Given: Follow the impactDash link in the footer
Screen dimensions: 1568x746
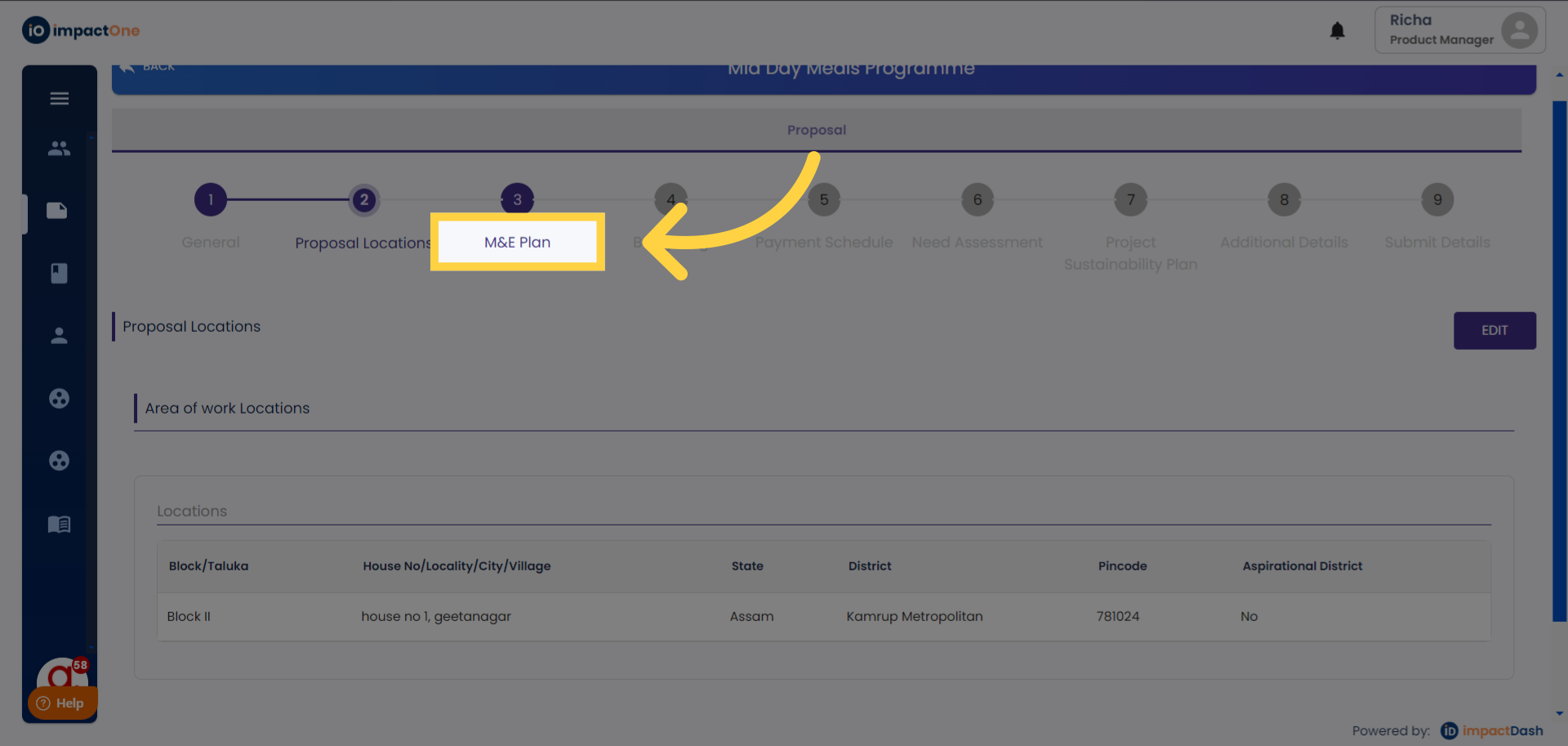Looking at the screenshot, I should 1492,730.
